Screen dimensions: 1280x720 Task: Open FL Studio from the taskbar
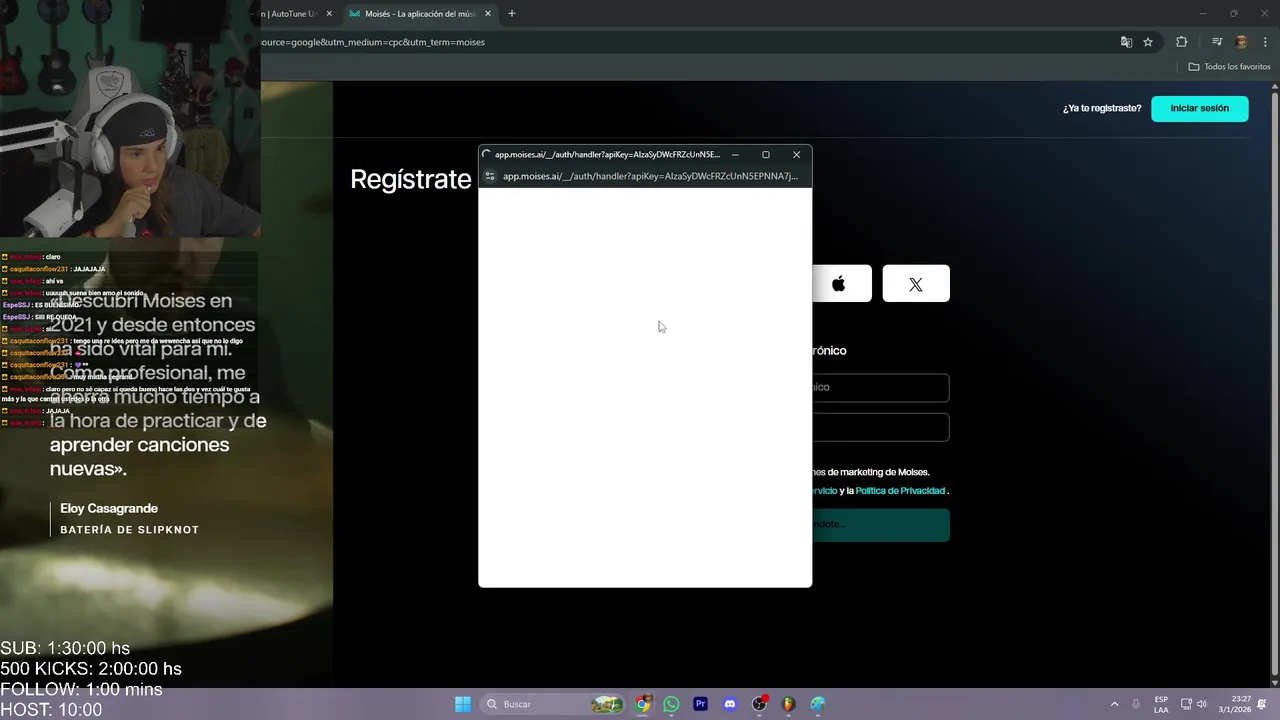pyautogui.click(x=788, y=704)
